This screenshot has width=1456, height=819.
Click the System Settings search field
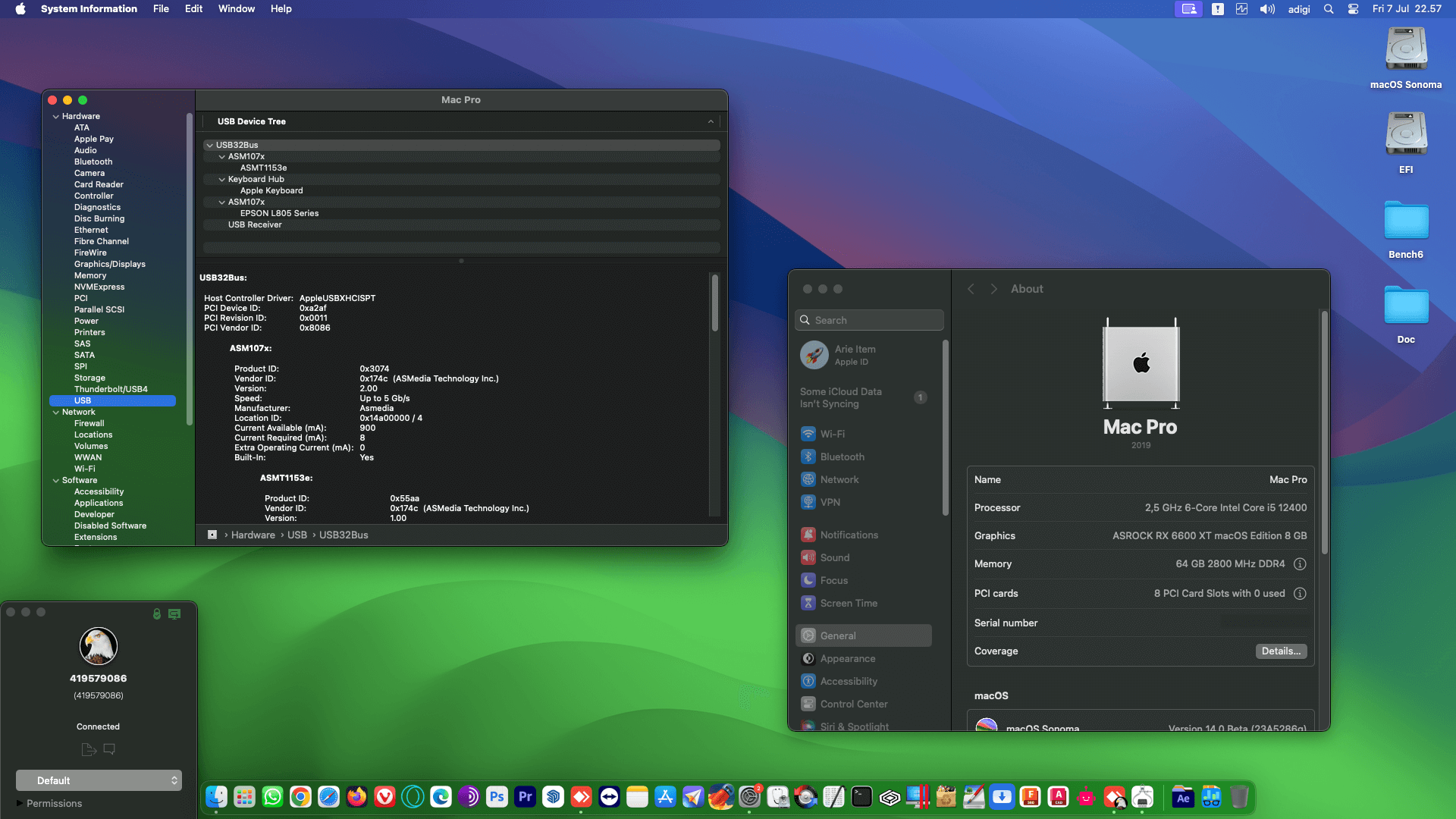(x=869, y=321)
